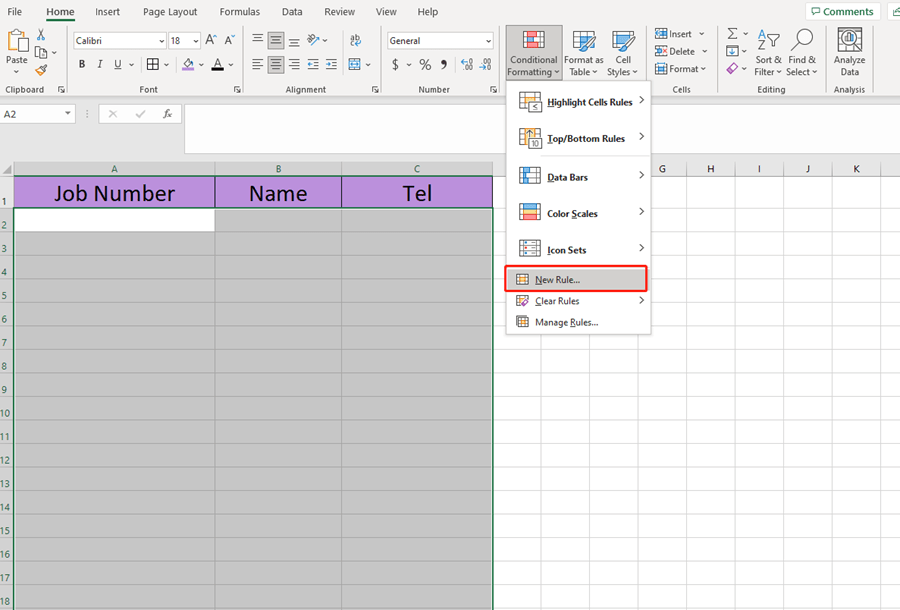Click Increase Decimal icon
This screenshot has height=610, width=900.
click(x=467, y=64)
